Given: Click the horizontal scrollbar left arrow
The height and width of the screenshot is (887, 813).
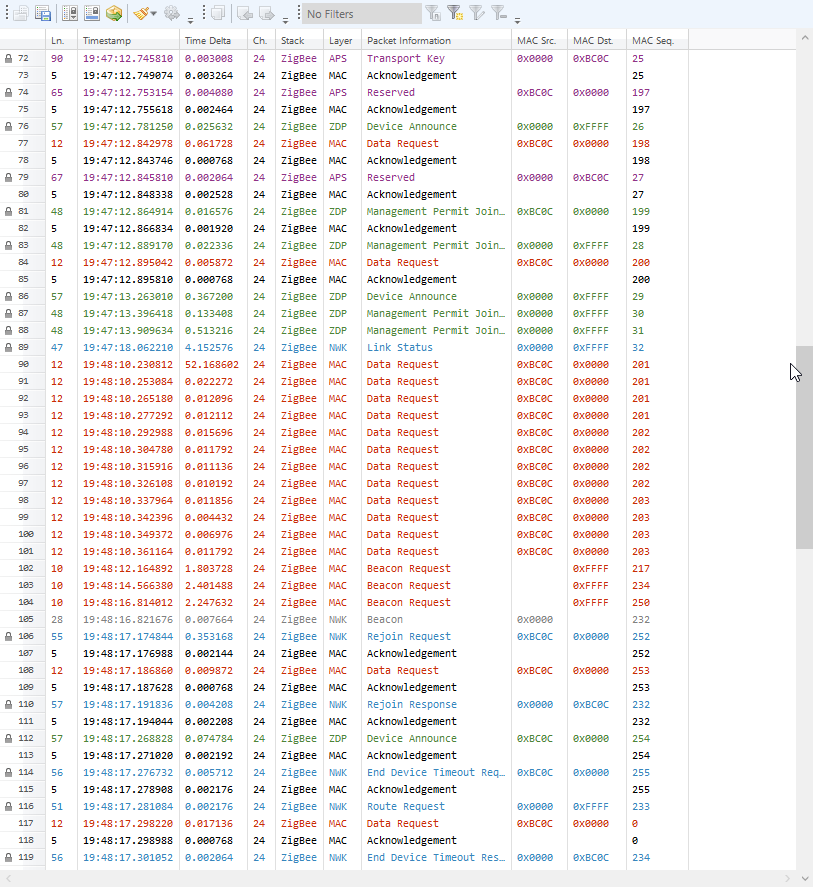Looking at the screenshot, I should click(7, 879).
